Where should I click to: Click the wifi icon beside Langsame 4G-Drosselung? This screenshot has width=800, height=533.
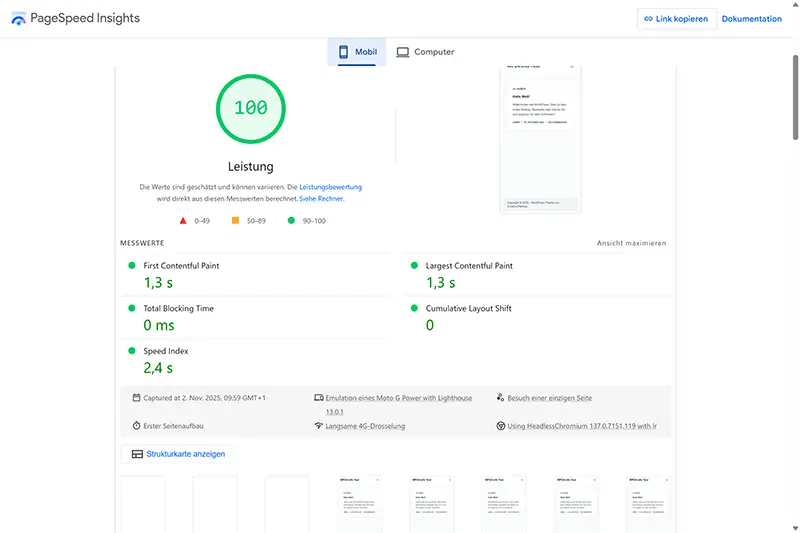(x=319, y=426)
